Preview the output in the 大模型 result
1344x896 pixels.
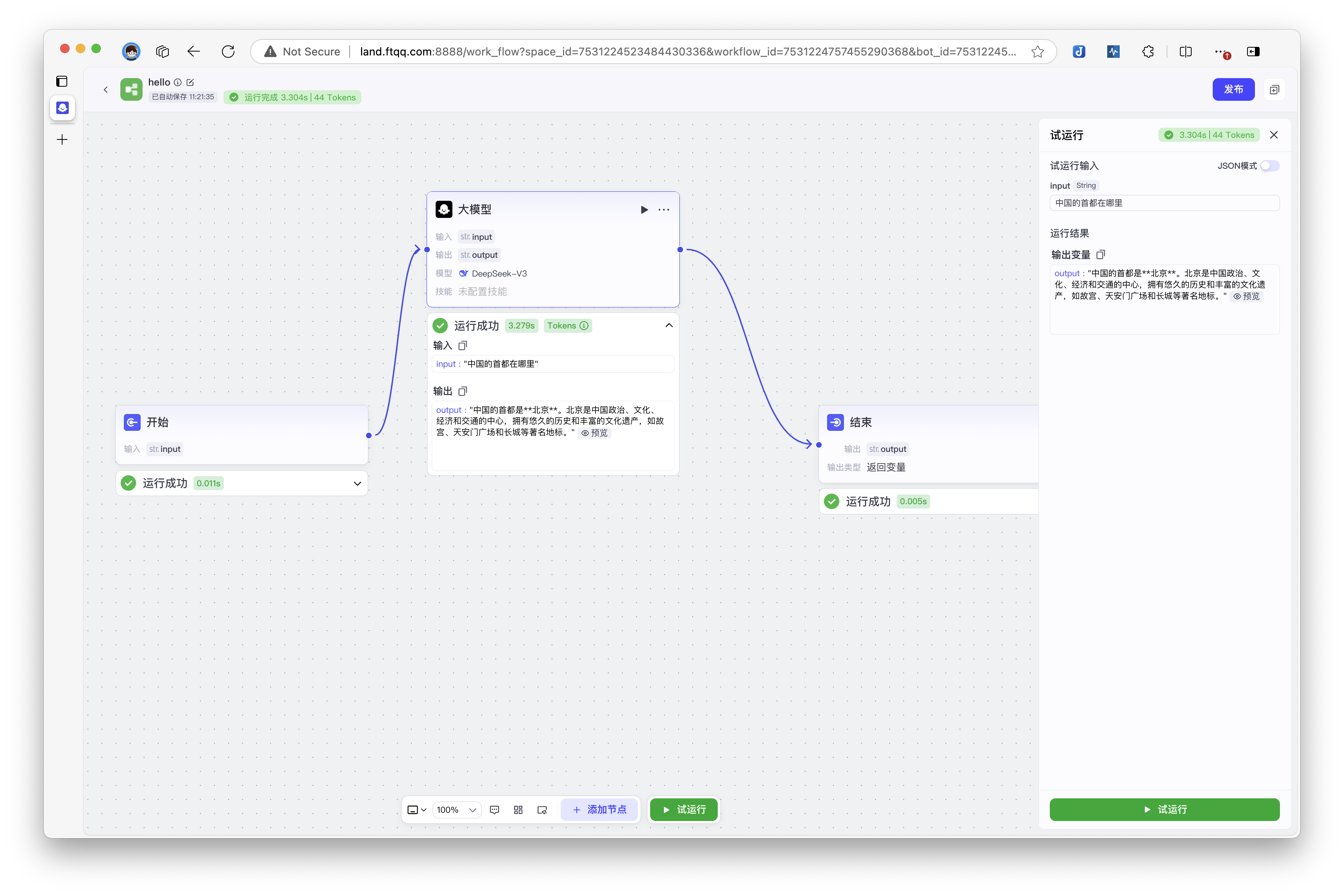tap(595, 432)
